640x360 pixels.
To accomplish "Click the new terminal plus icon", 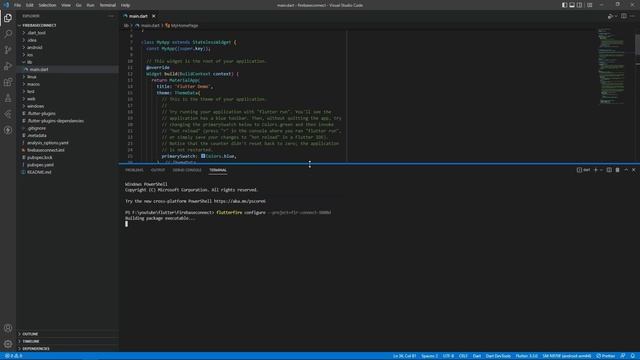I will coord(596,170).
